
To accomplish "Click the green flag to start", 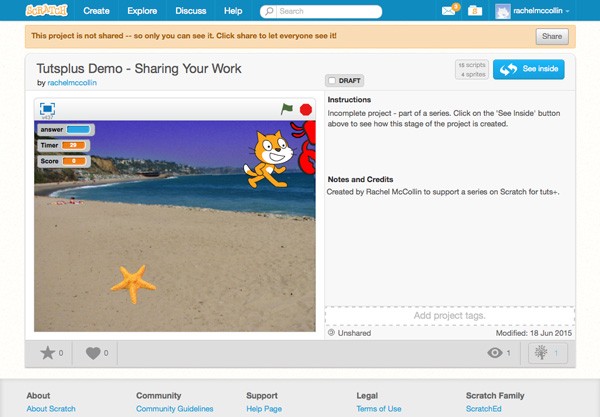I will point(287,109).
